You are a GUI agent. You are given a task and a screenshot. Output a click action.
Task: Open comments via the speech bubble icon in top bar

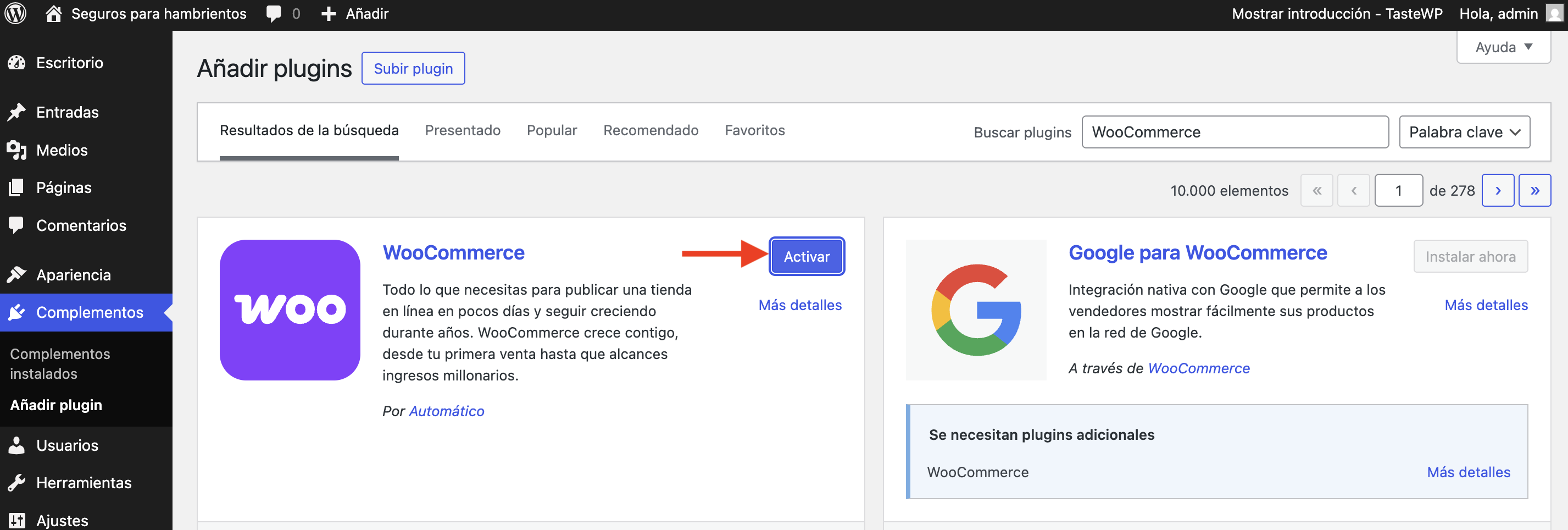point(273,13)
